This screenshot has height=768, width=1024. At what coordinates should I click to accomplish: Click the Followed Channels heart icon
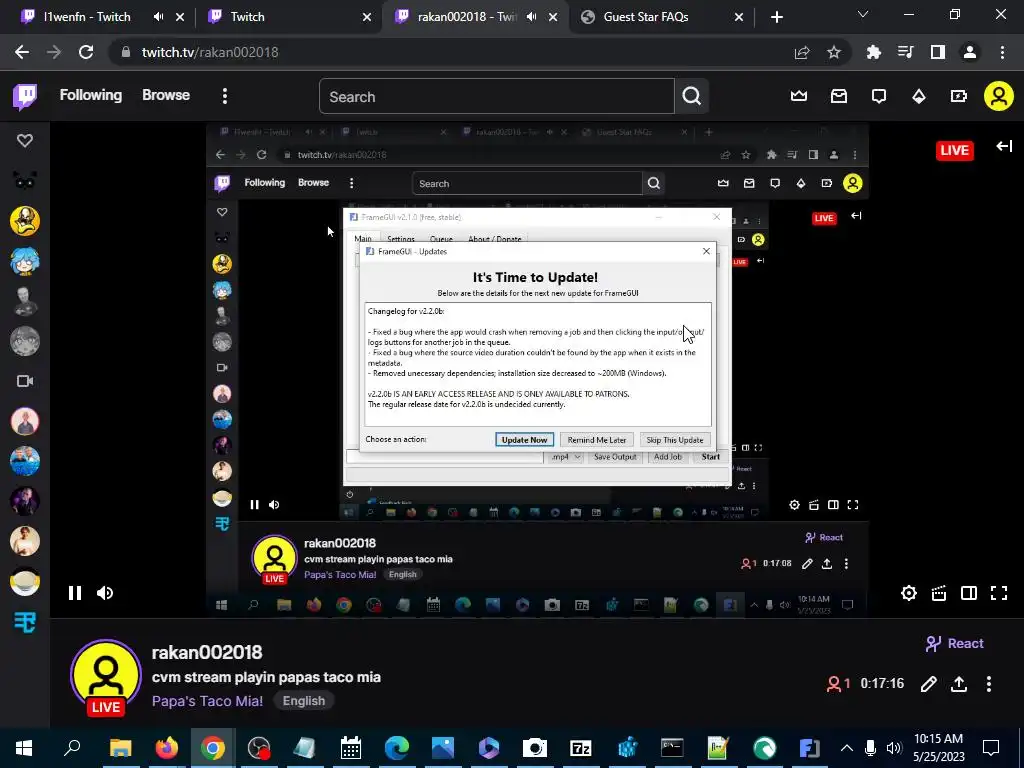point(25,140)
